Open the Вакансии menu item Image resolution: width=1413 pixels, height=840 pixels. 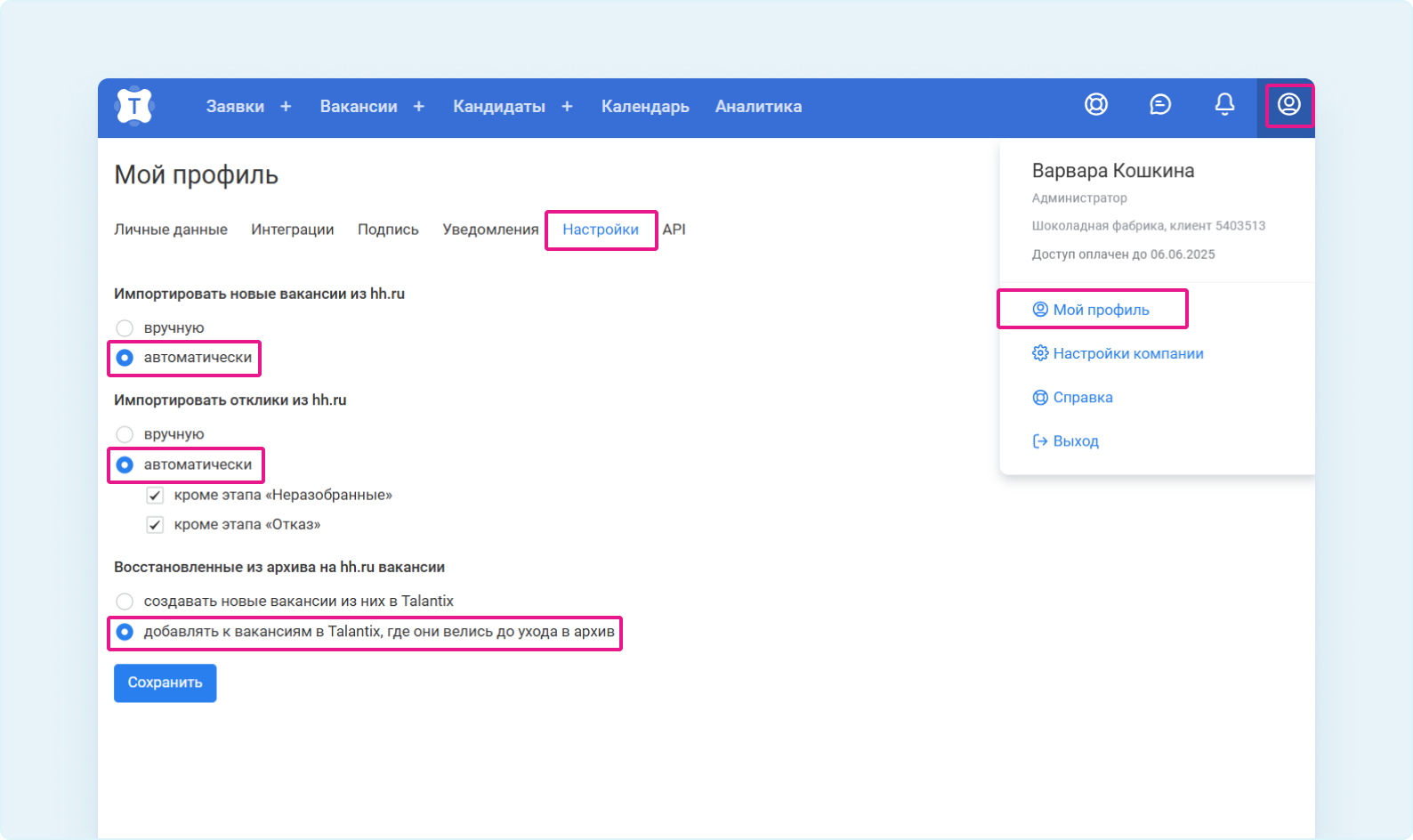(x=359, y=106)
